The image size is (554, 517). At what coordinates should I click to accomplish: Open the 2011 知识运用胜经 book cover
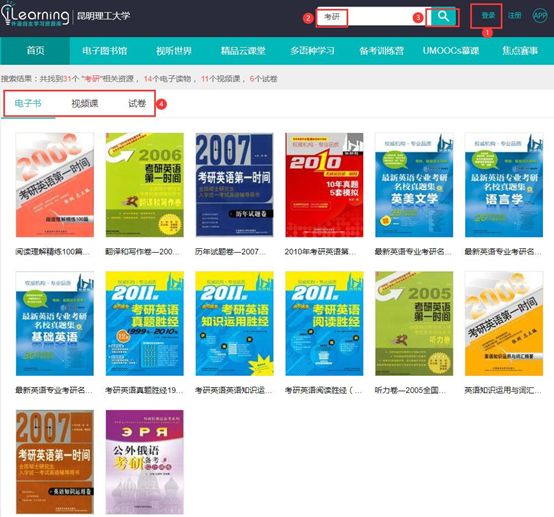(234, 323)
